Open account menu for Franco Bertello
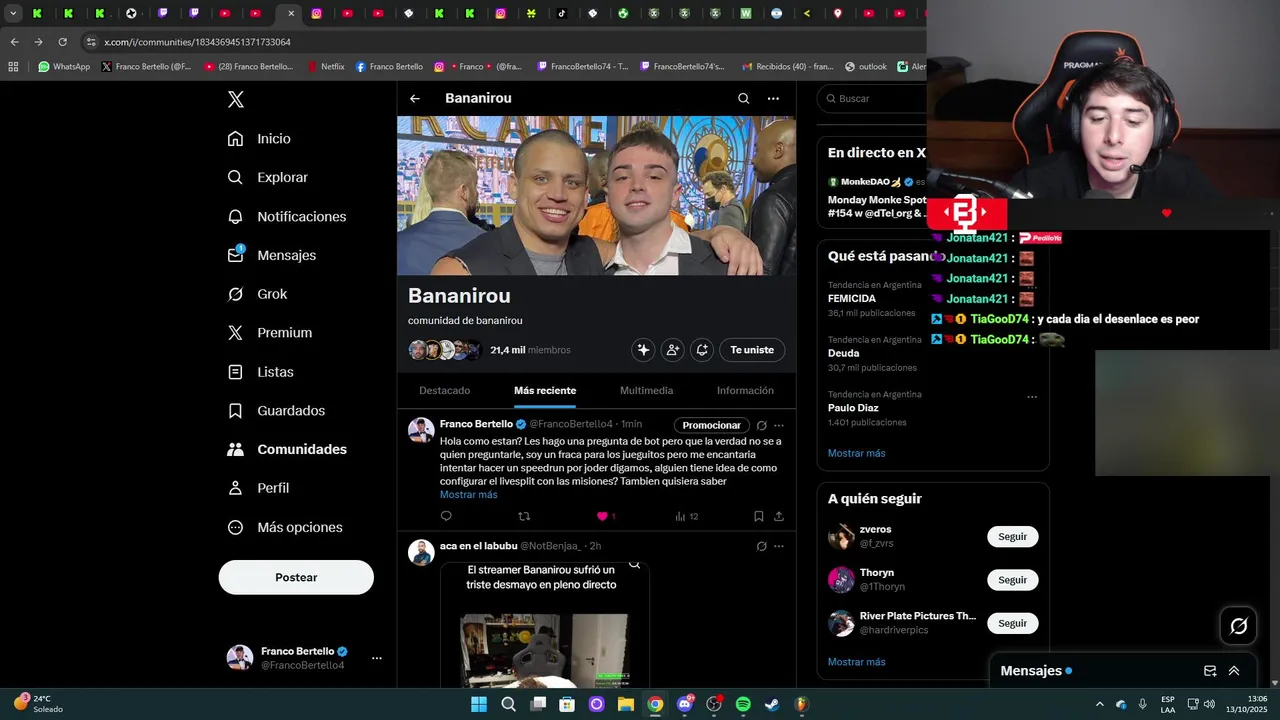The image size is (1280, 720). click(x=304, y=657)
